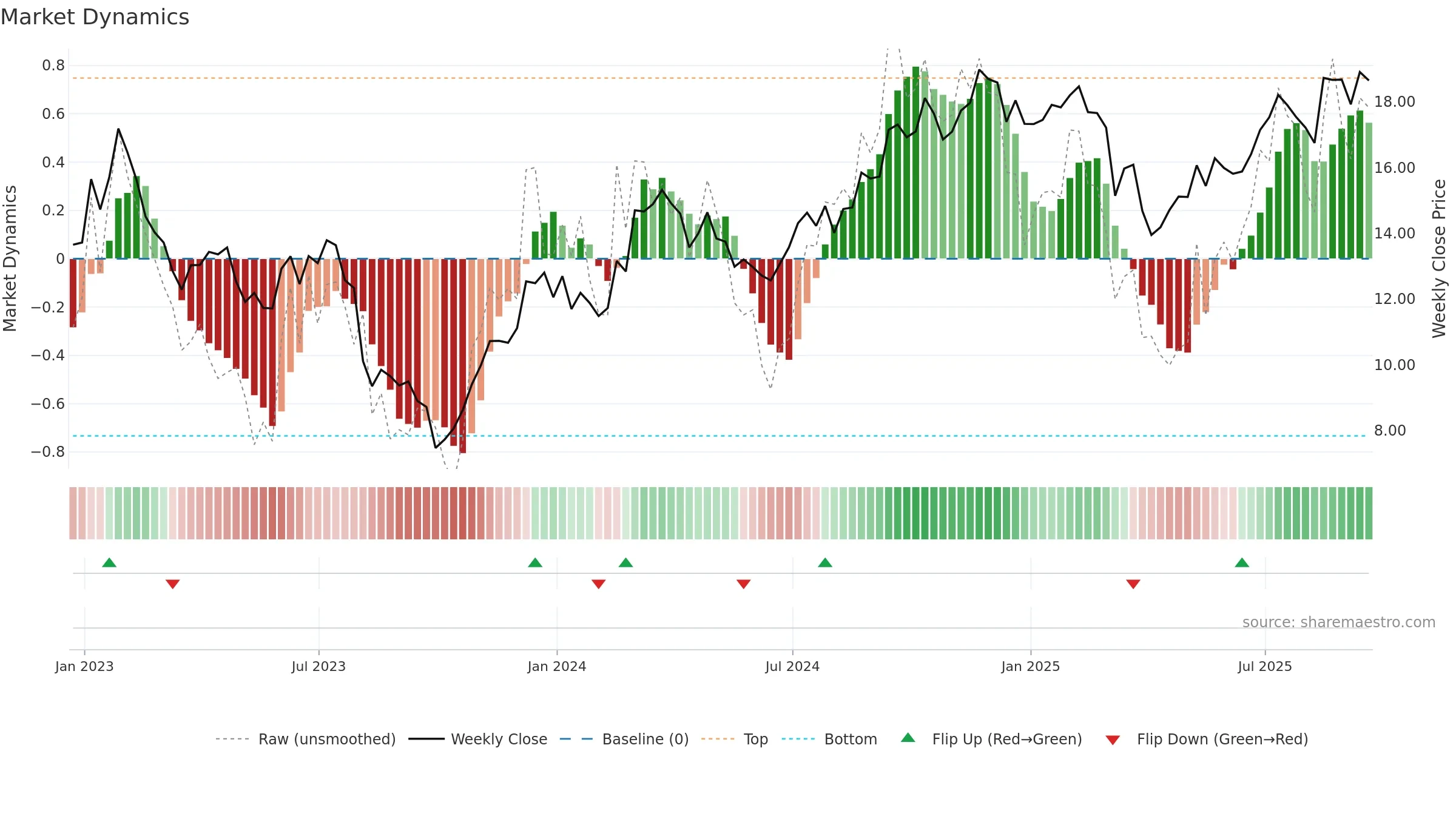The image size is (1456, 819).
Task: Click the source: sharemaestro.com credit
Action: click(1339, 622)
